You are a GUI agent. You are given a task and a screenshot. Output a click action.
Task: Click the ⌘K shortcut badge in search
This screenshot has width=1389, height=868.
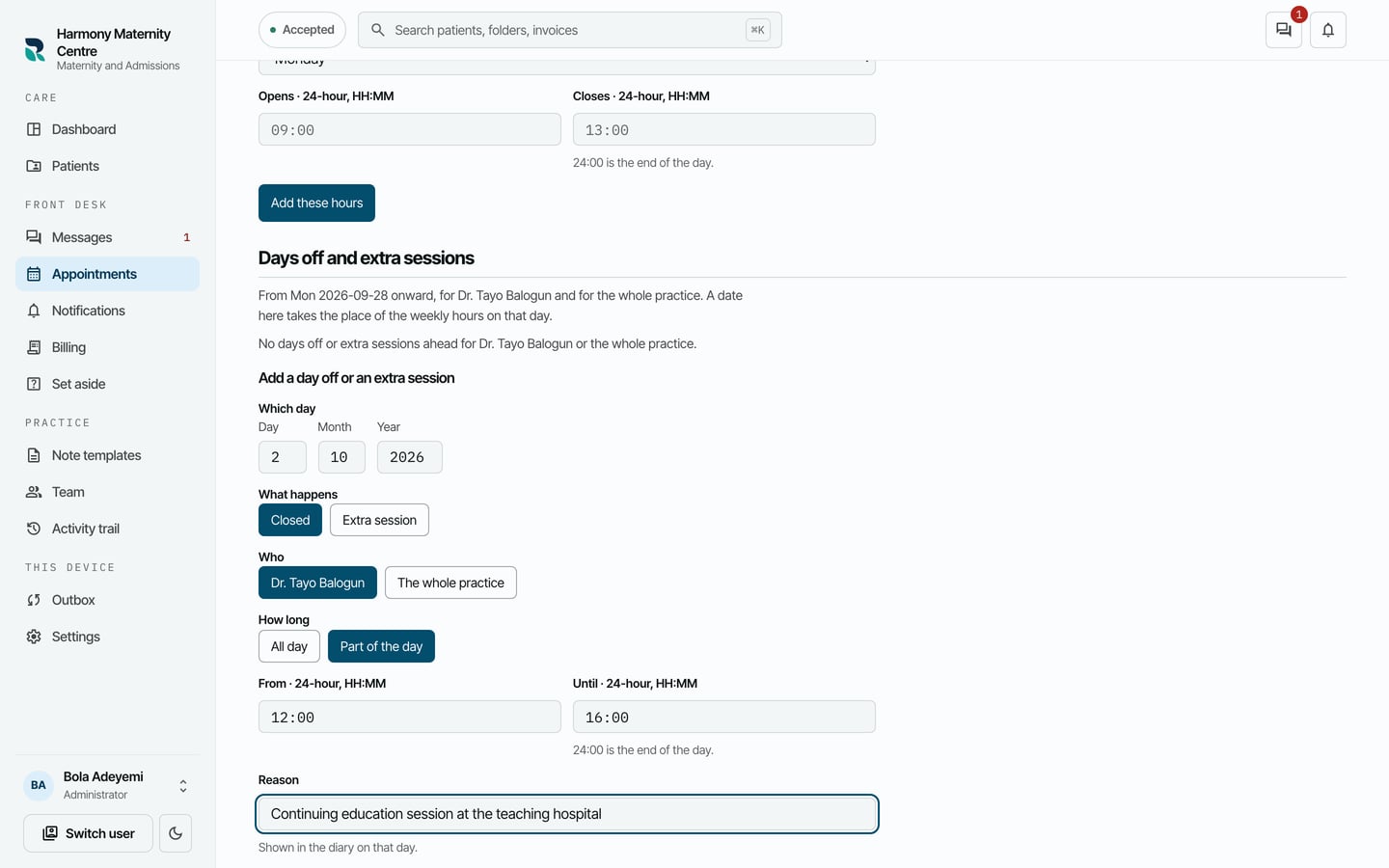coord(758,30)
